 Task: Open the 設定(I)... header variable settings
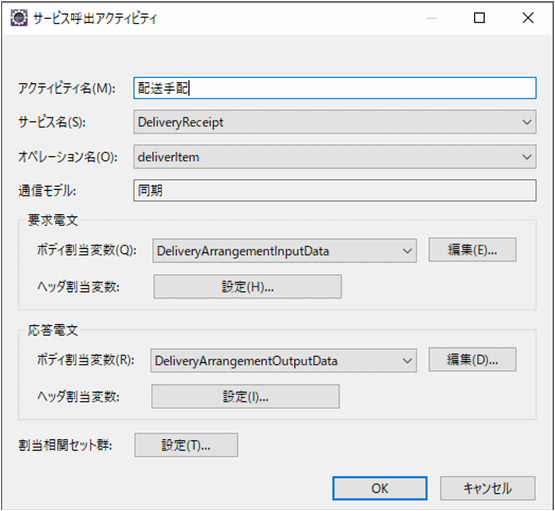click(245, 397)
